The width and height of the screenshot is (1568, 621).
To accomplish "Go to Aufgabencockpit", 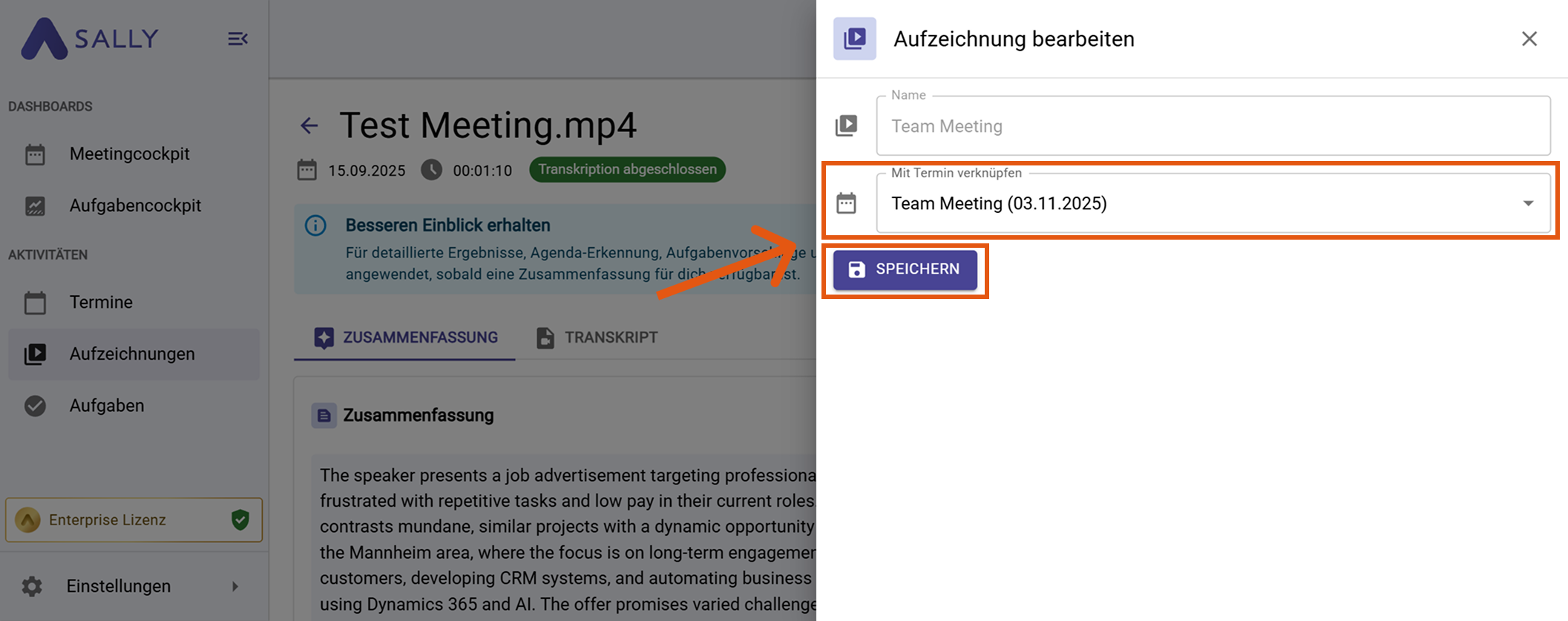I will [x=135, y=206].
